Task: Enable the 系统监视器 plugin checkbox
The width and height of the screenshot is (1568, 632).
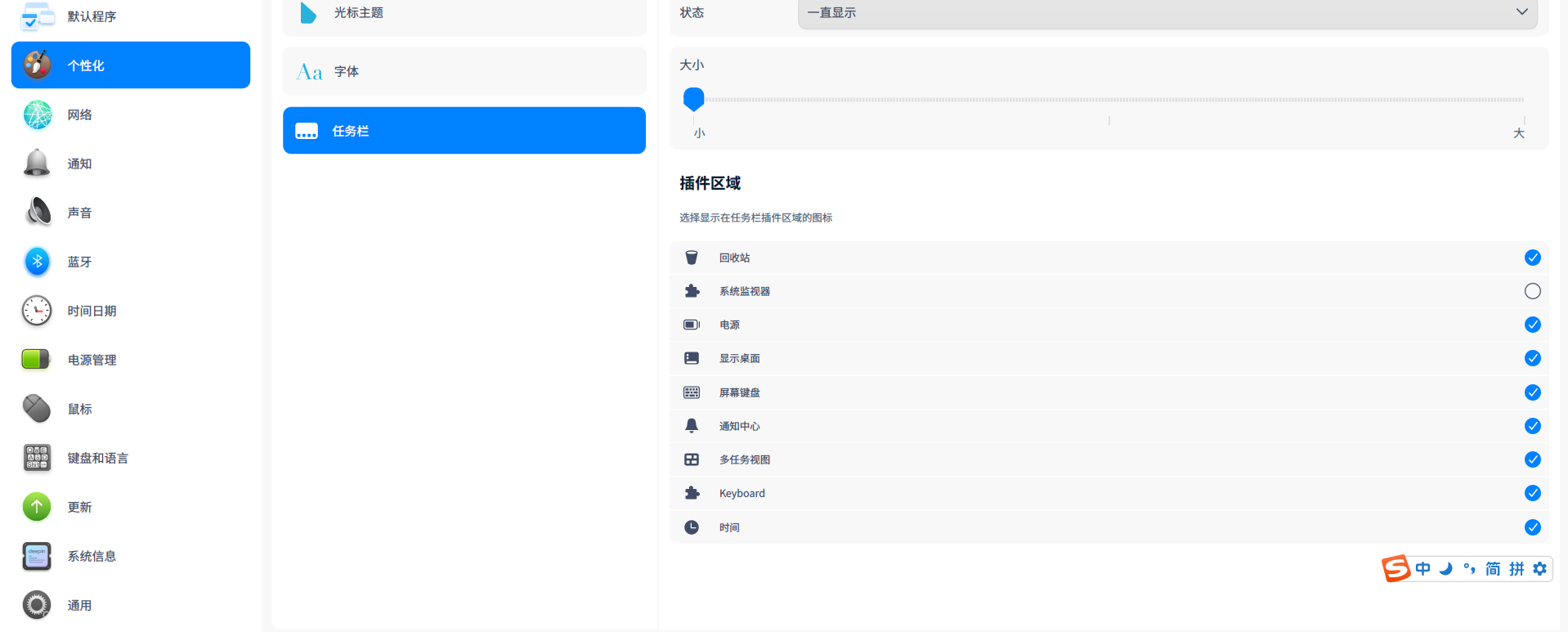Action: 1532,291
